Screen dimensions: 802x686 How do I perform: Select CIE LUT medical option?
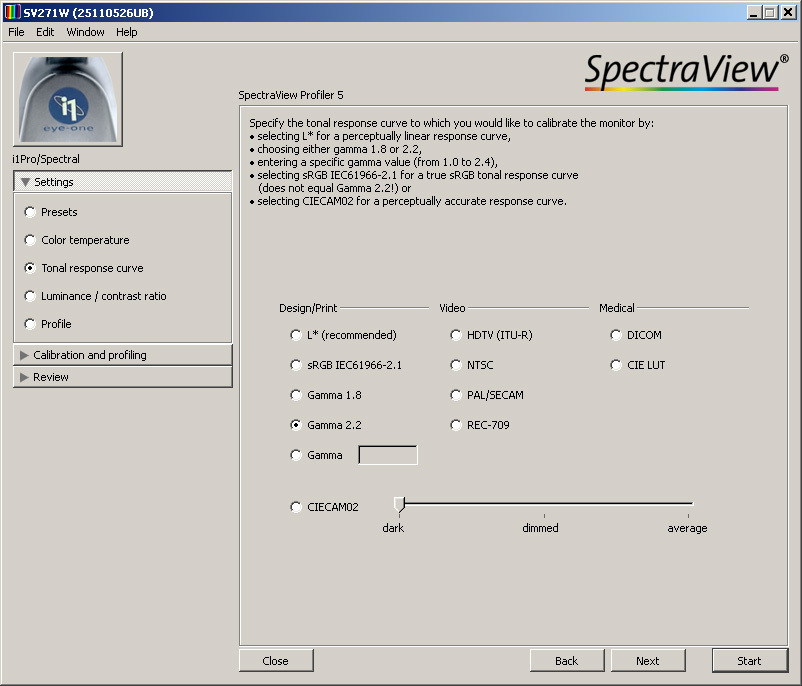pyautogui.click(x=616, y=365)
